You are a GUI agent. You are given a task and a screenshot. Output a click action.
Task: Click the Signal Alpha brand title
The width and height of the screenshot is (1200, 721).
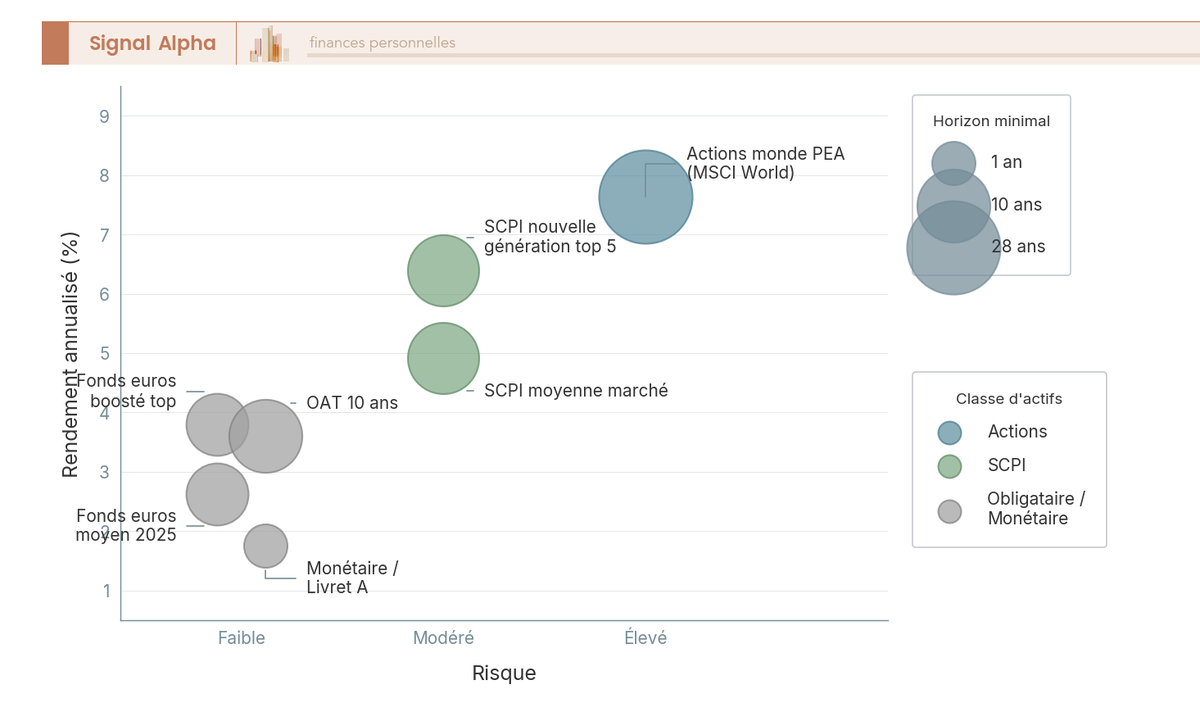click(153, 43)
